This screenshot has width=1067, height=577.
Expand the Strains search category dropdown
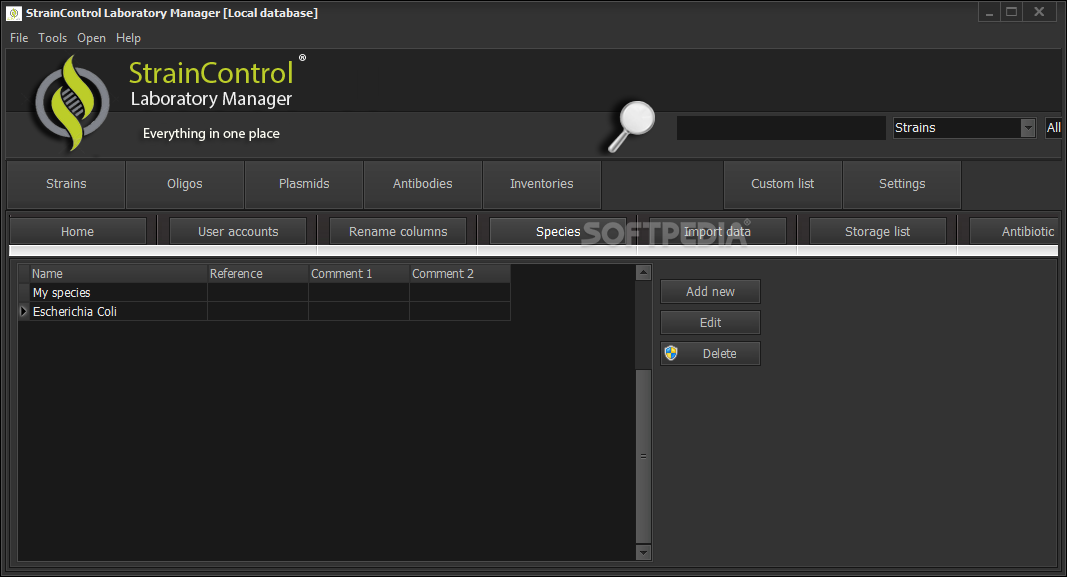click(x=1028, y=127)
